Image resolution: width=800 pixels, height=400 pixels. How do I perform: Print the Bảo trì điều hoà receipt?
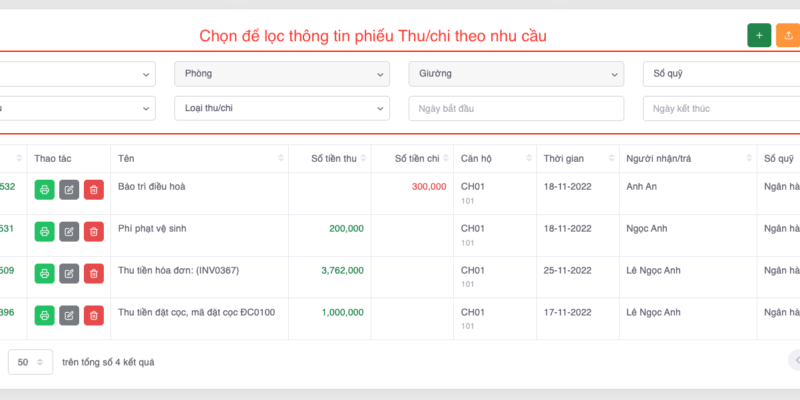[44, 189]
